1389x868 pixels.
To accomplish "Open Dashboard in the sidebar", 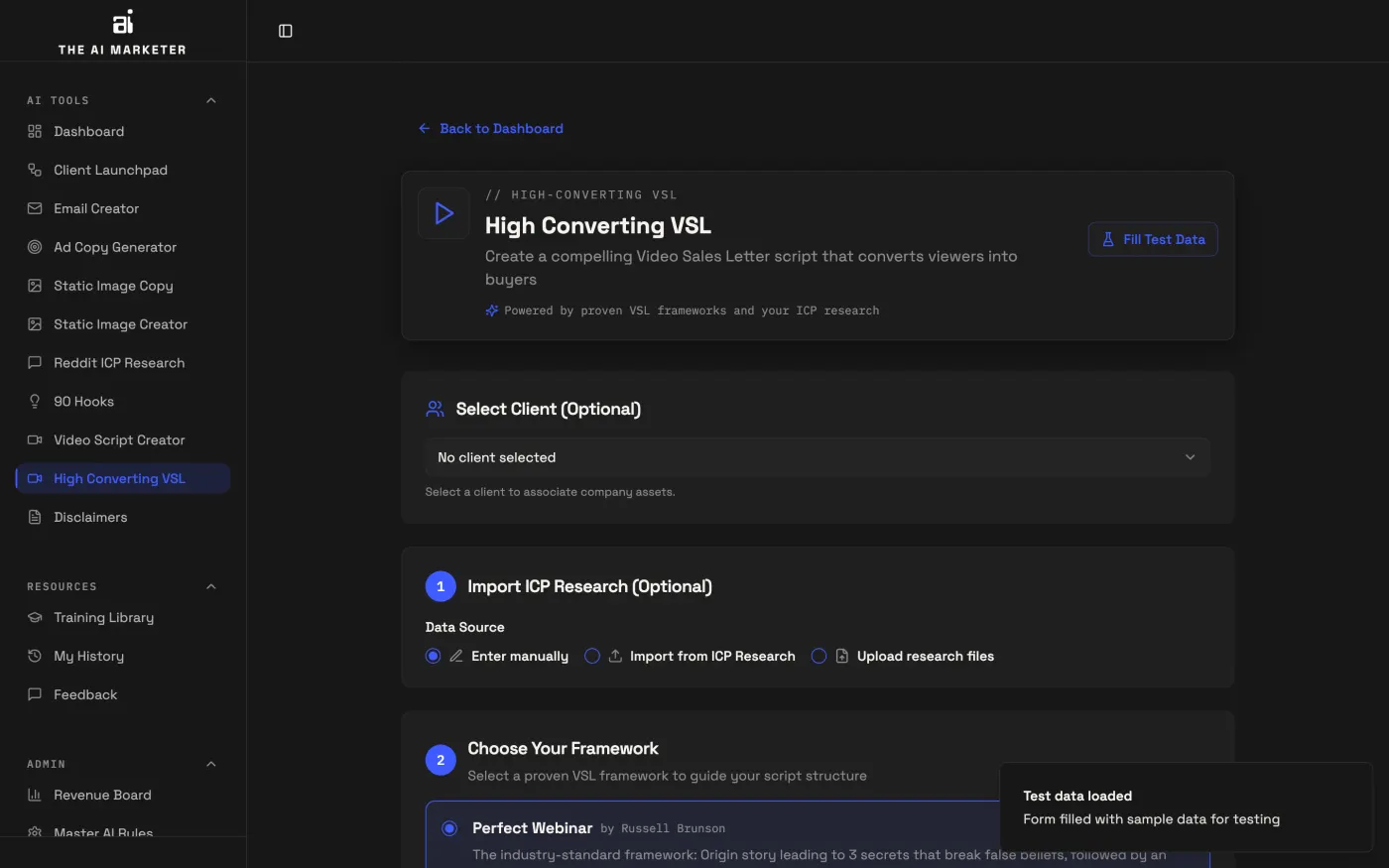I will click(123, 131).
